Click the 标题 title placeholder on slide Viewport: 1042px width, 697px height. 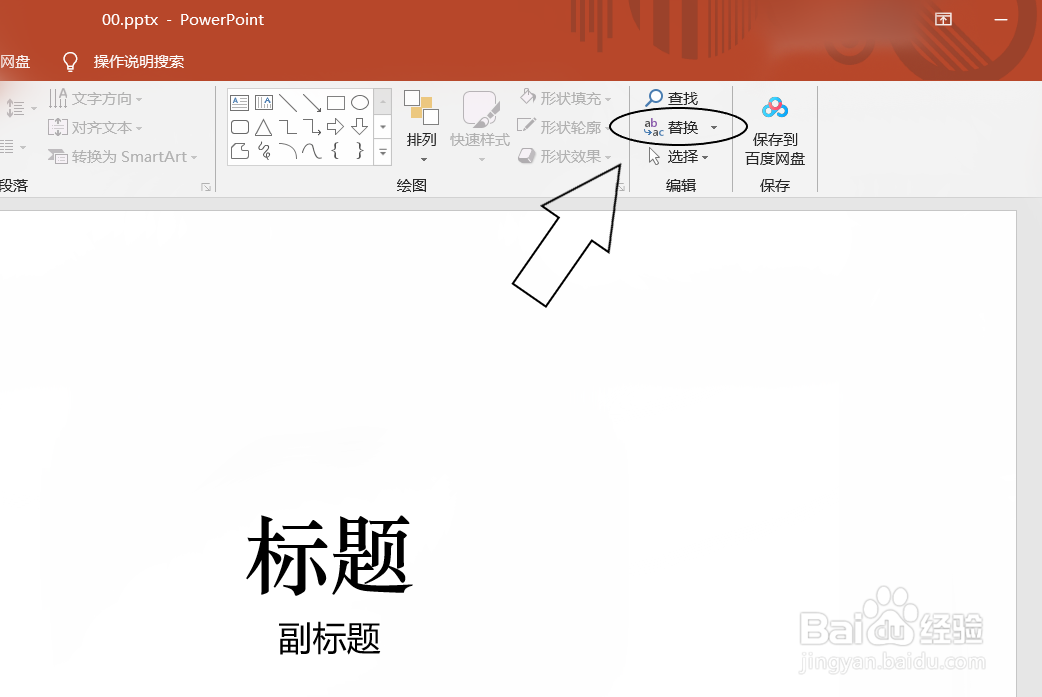pyautogui.click(x=329, y=555)
